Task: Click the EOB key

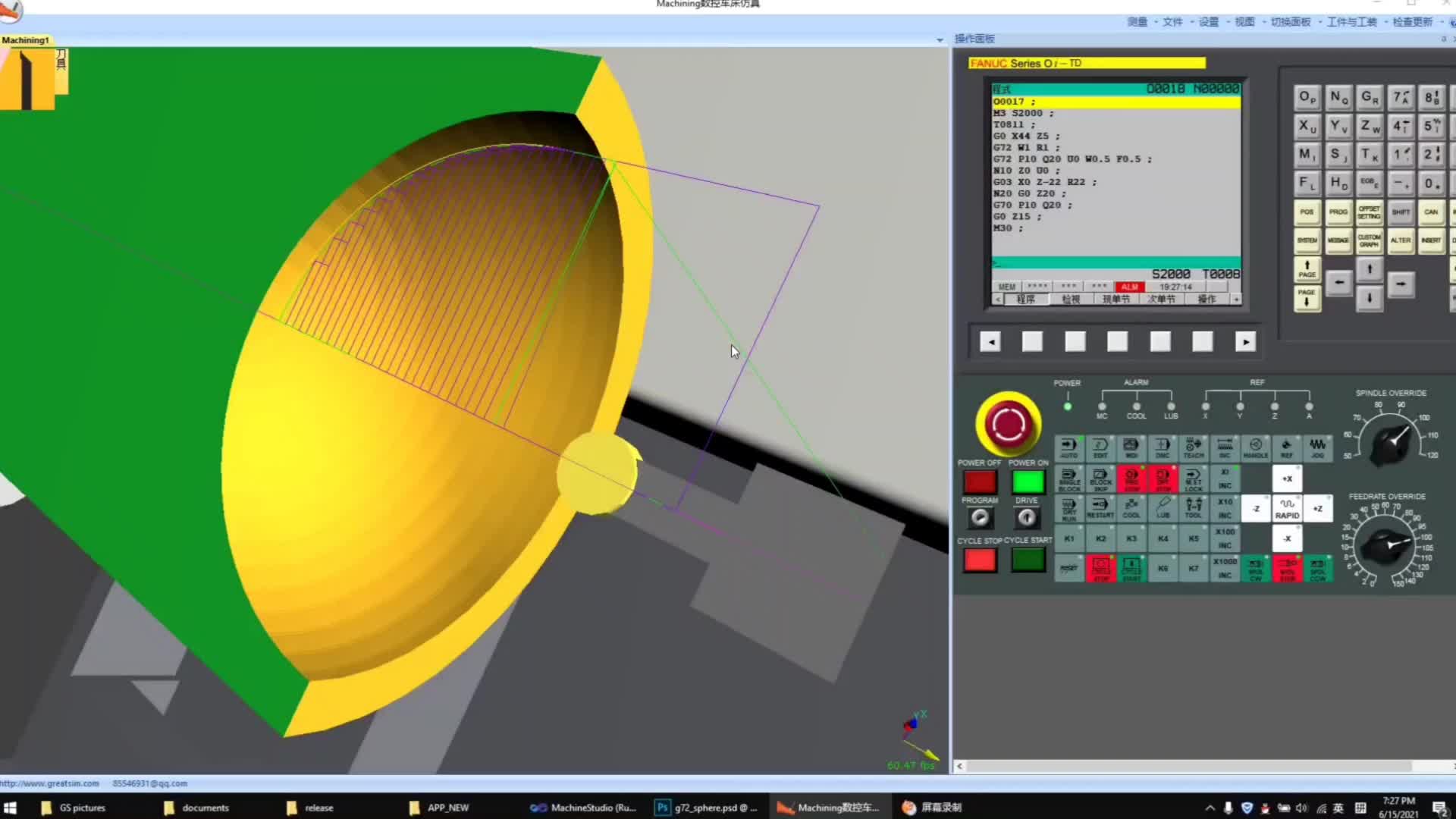Action: pyautogui.click(x=1369, y=183)
